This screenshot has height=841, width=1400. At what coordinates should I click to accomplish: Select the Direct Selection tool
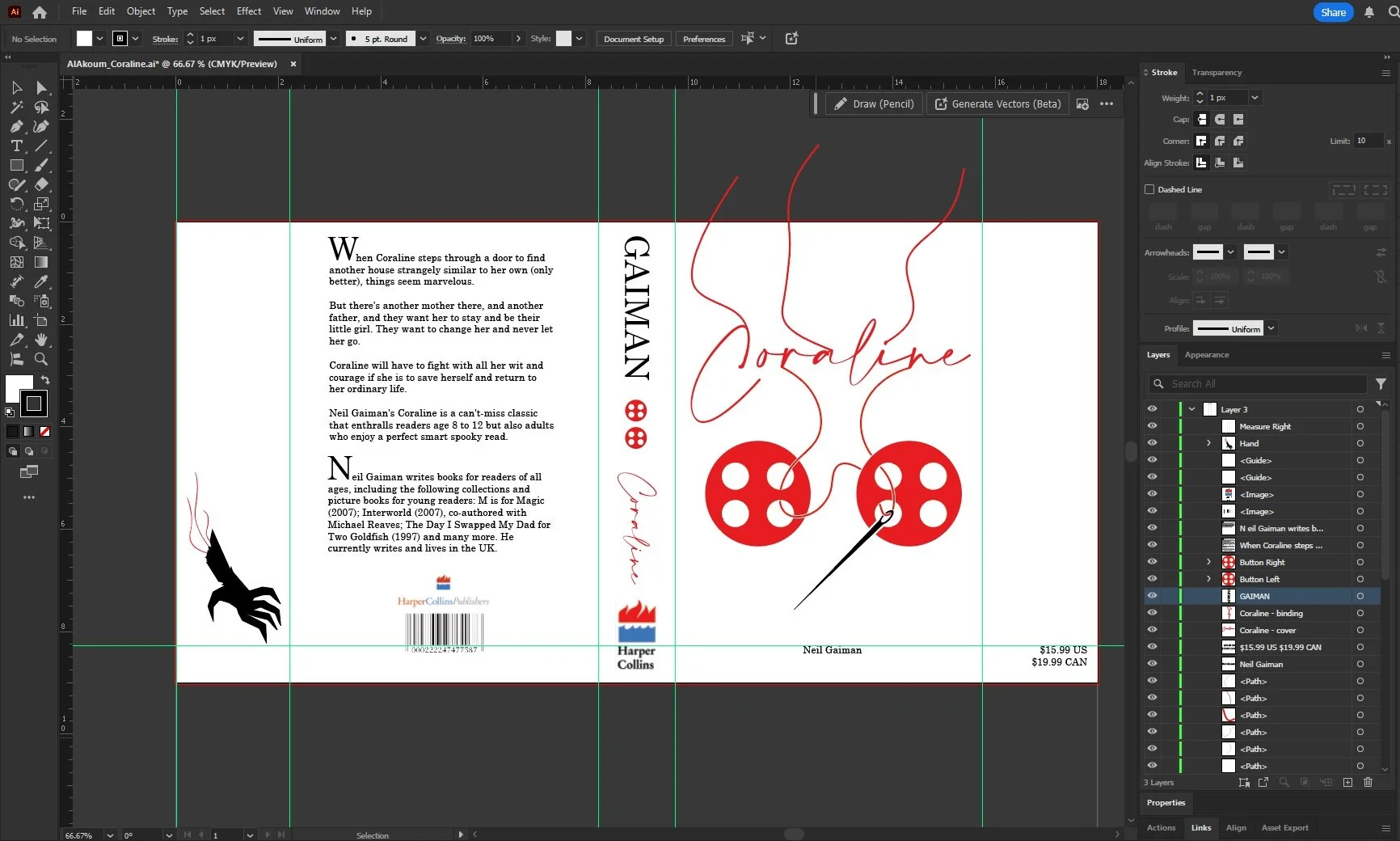point(41,87)
